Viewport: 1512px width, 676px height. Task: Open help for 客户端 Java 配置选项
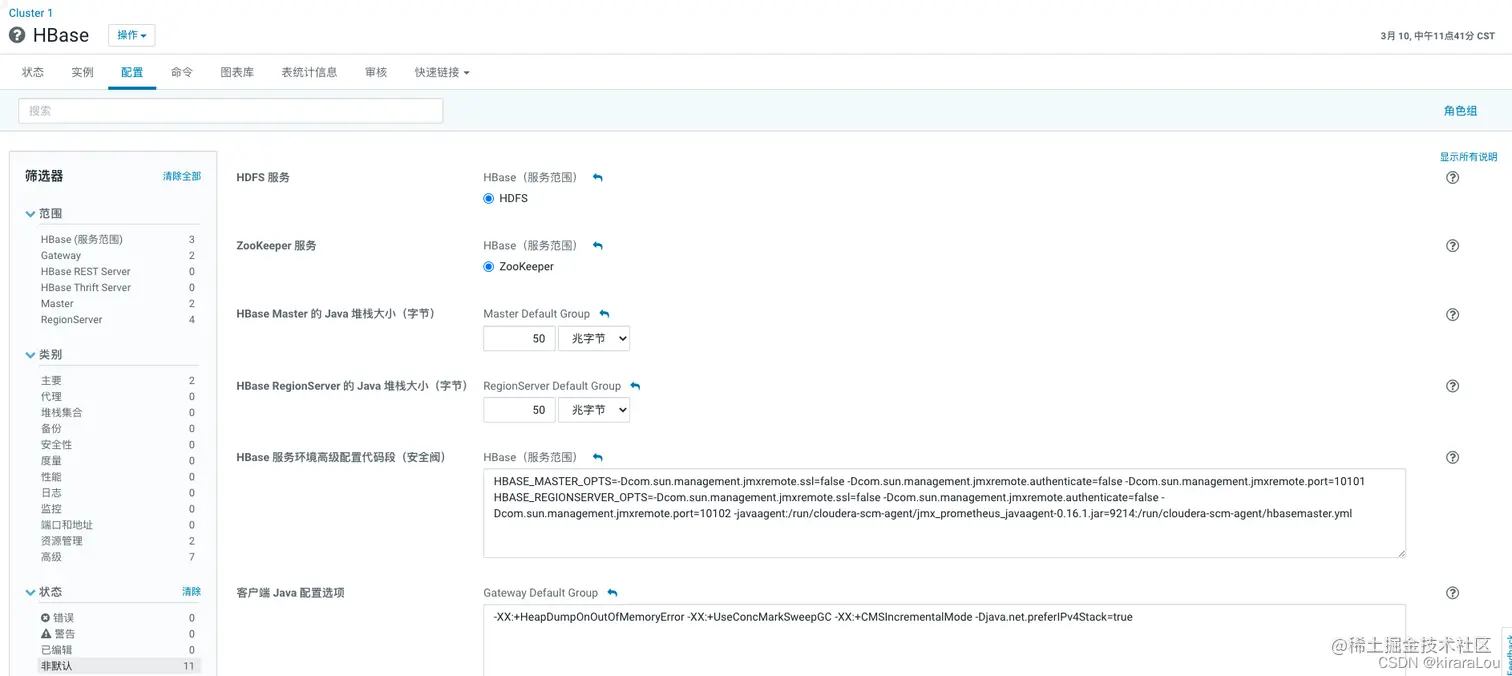pos(1452,592)
